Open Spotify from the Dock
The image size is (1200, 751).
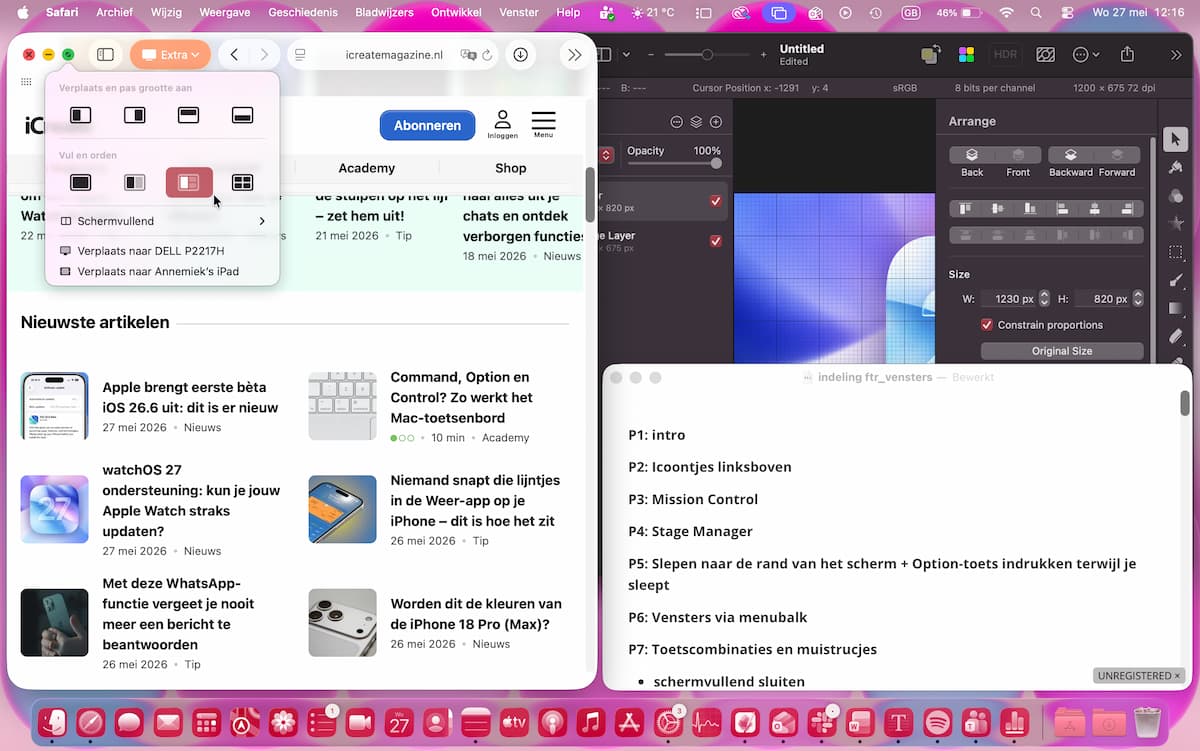pyautogui.click(x=937, y=722)
